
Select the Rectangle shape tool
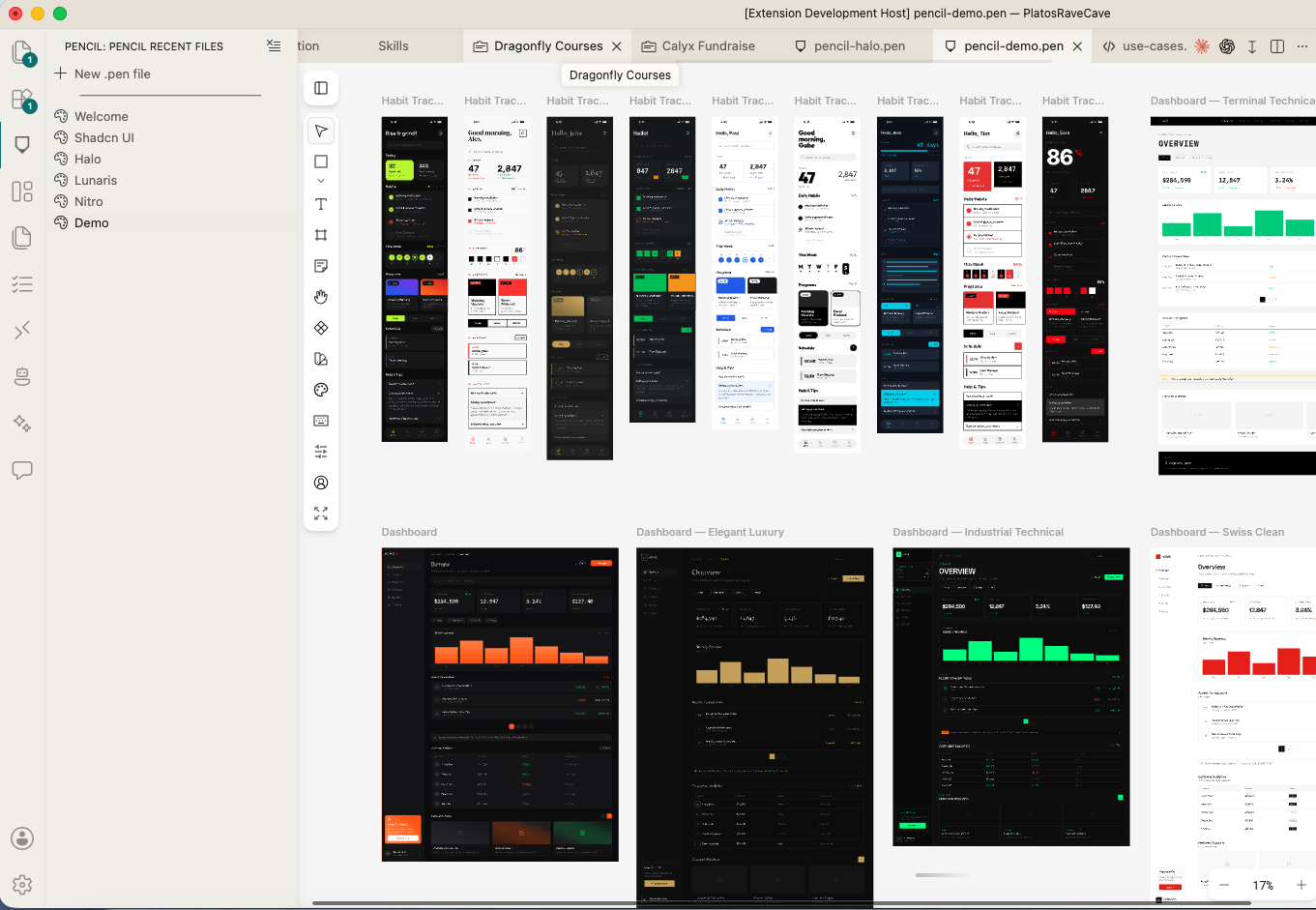pos(321,161)
